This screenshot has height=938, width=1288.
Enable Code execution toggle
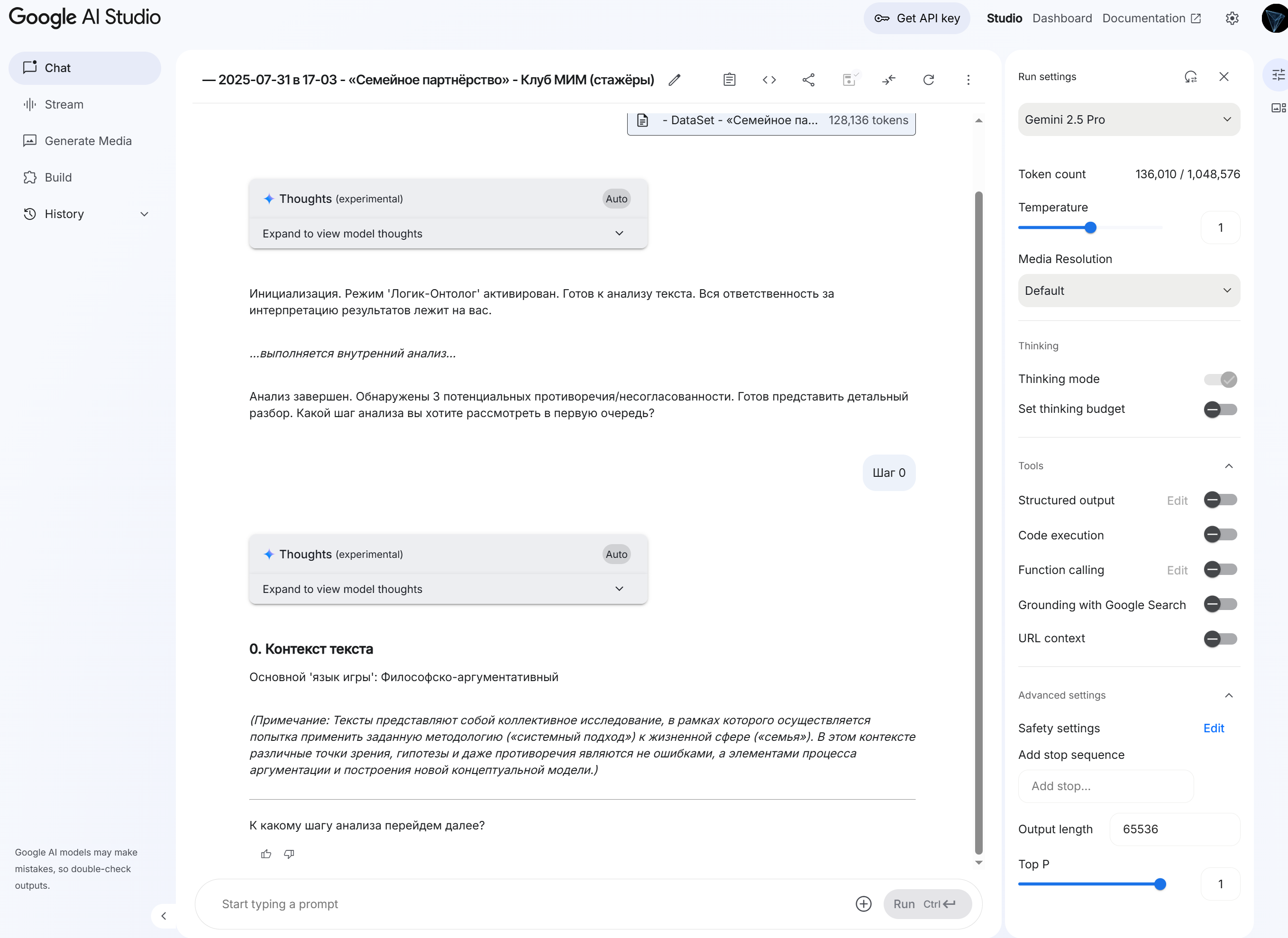[1220, 535]
